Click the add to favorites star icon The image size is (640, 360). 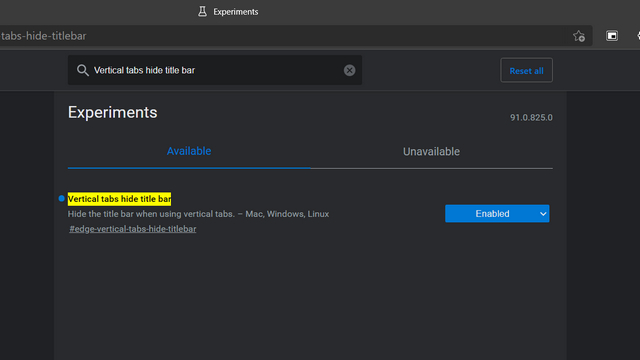coord(579,36)
